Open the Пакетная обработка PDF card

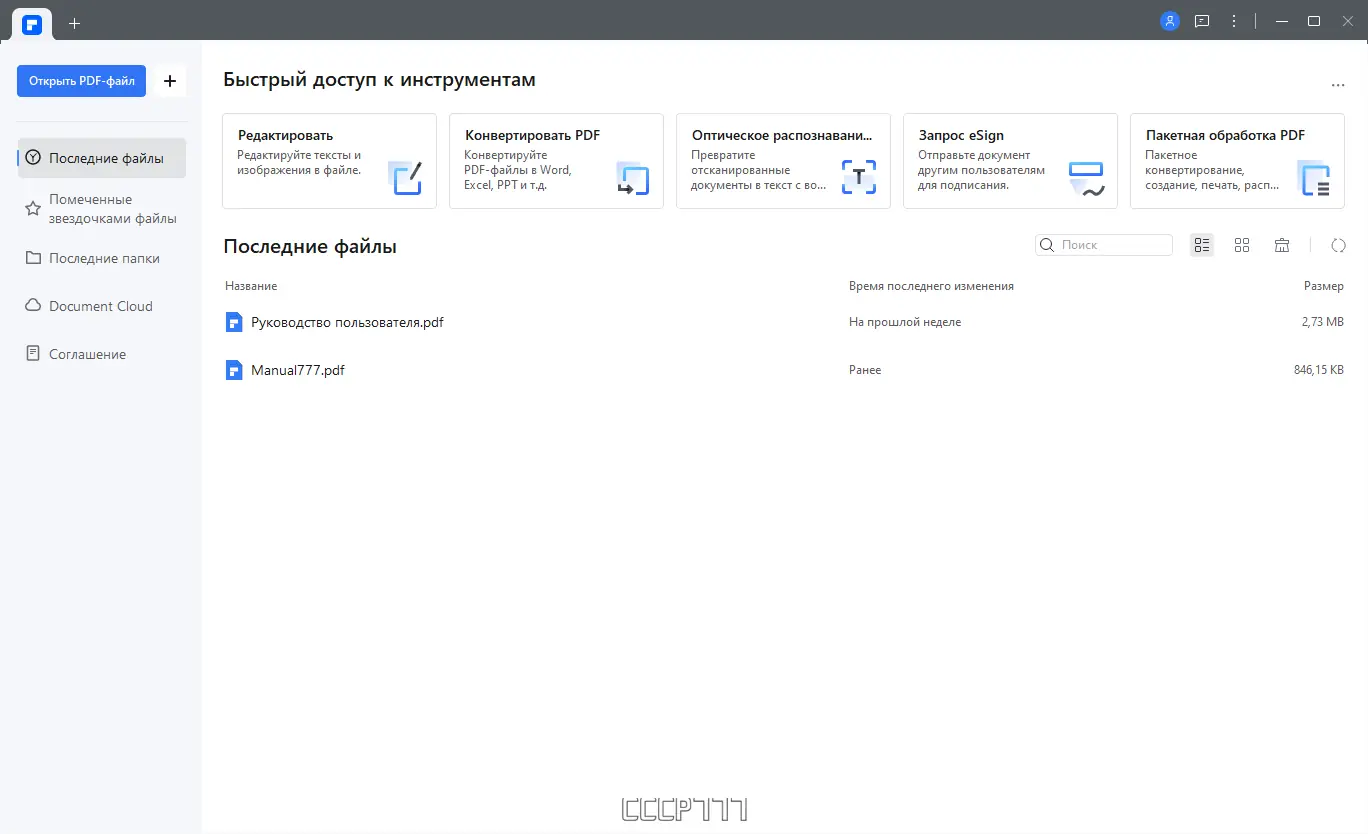1237,161
